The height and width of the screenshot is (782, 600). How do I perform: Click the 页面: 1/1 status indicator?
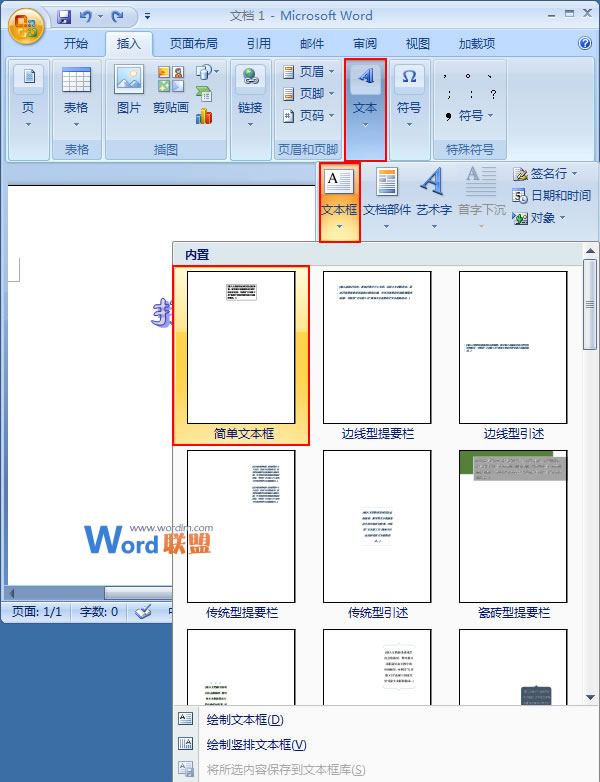[37, 612]
